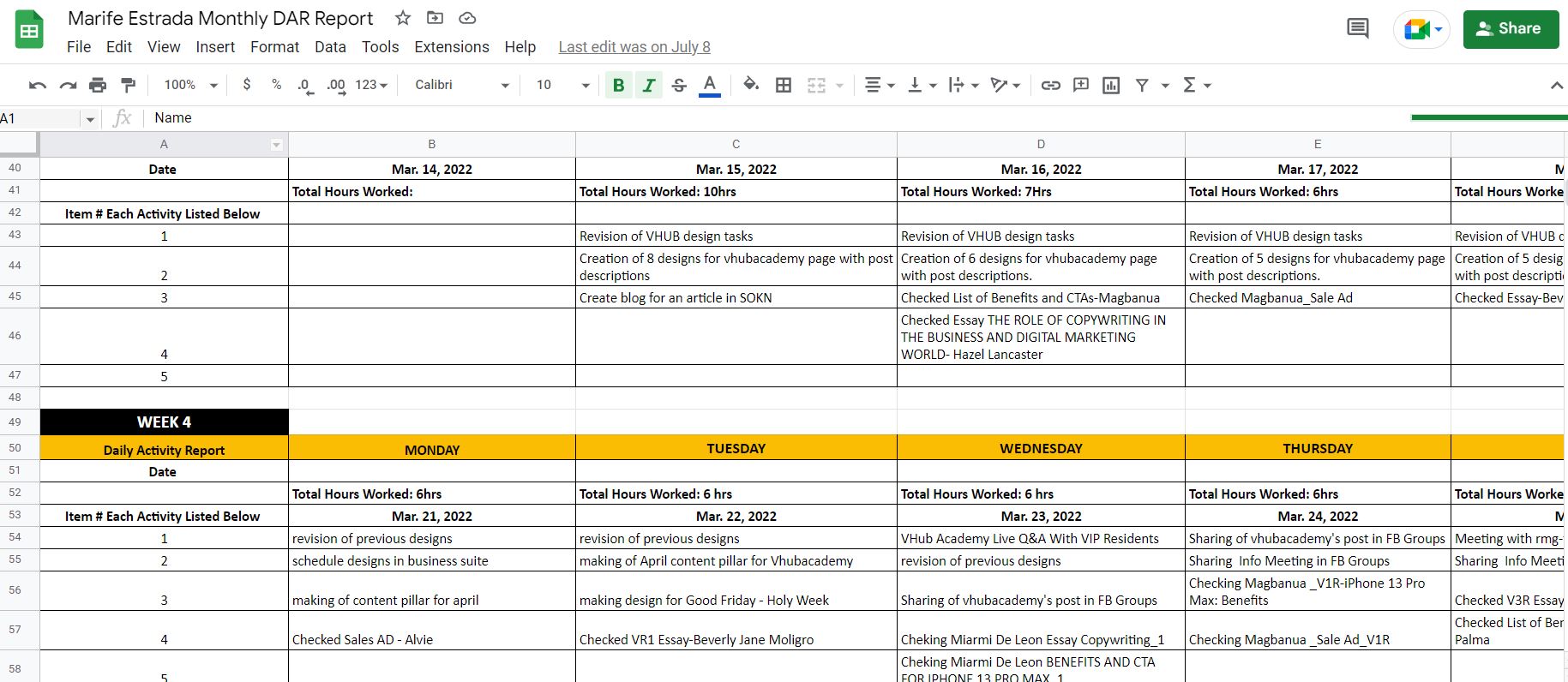Open the text color picker
Viewport: 1568px width, 682px height.
709,85
